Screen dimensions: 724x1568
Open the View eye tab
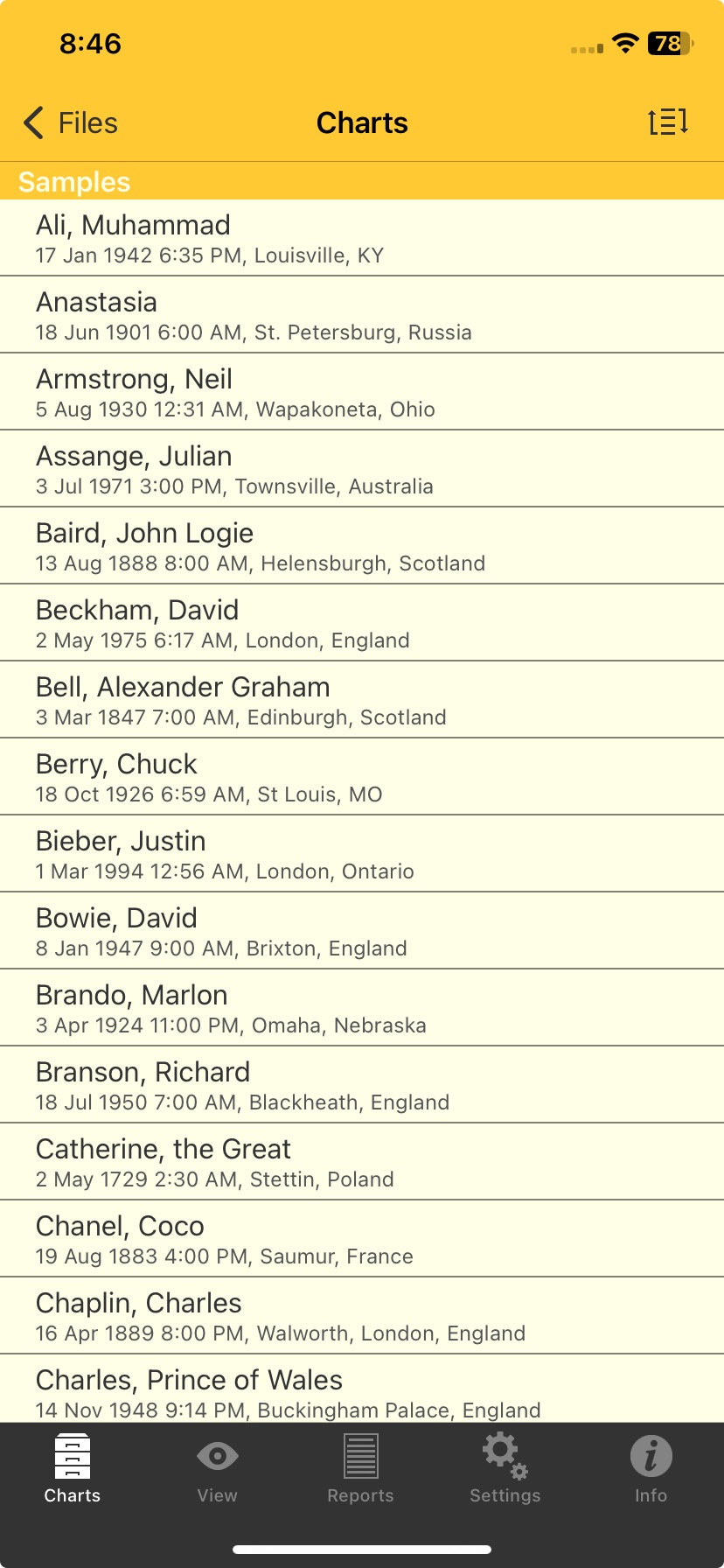tap(217, 1468)
